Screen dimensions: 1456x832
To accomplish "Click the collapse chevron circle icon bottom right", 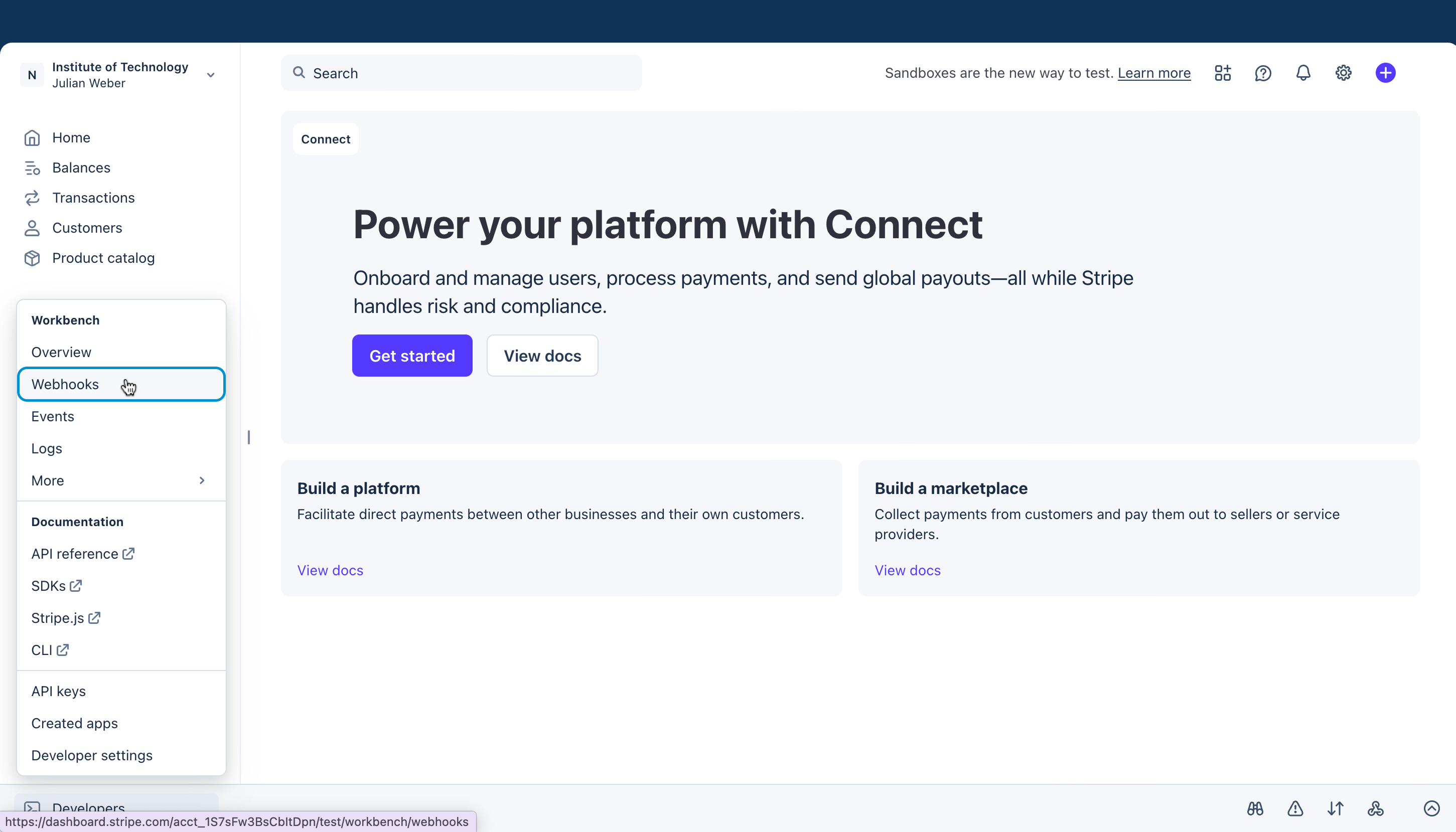I will click(1431, 808).
